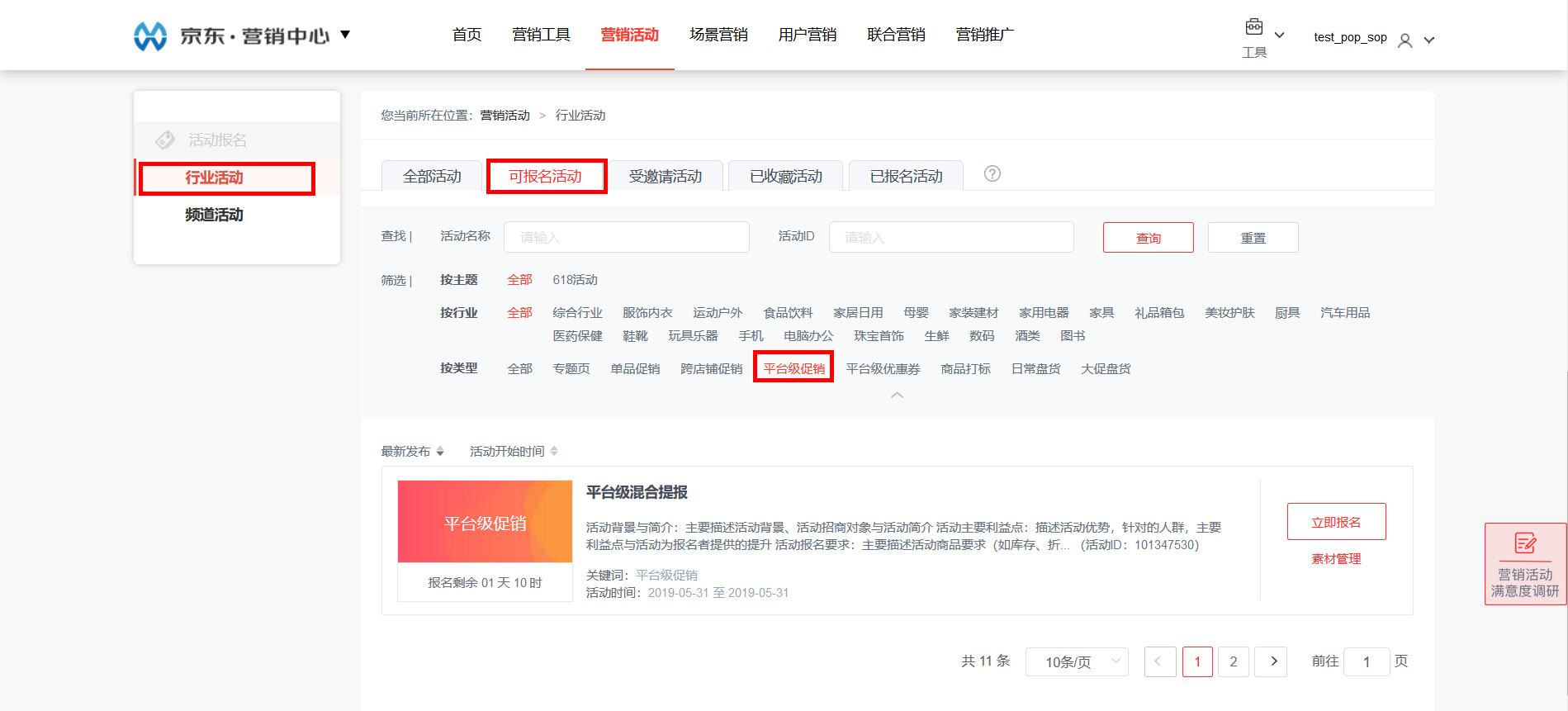Select 营销活动 in the top navigation
Image resolution: width=1568 pixels, height=711 pixels.
pos(630,35)
